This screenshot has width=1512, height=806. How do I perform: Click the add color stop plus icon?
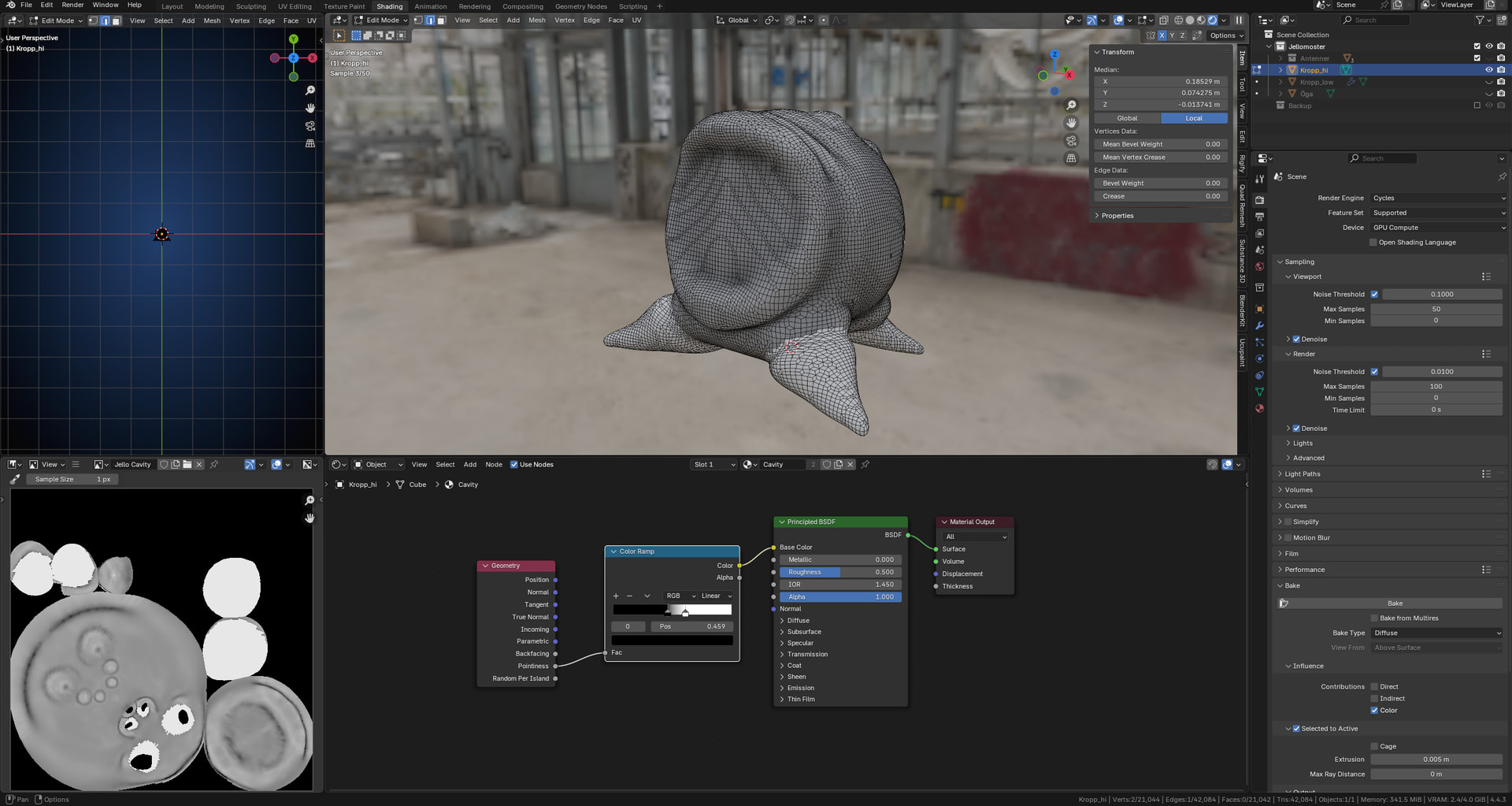pyautogui.click(x=616, y=596)
